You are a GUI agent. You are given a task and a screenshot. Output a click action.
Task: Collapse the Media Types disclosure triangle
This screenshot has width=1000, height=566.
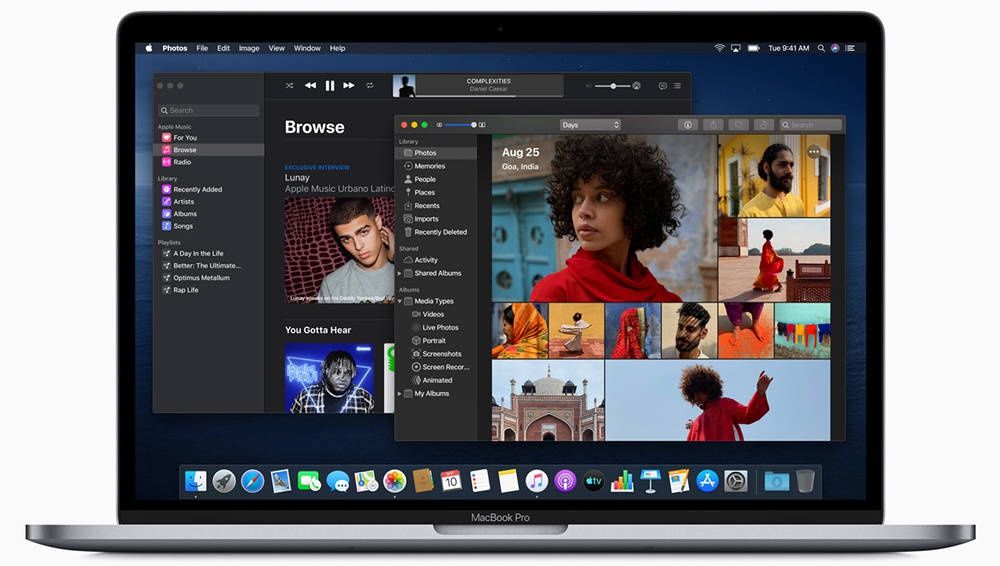point(400,301)
